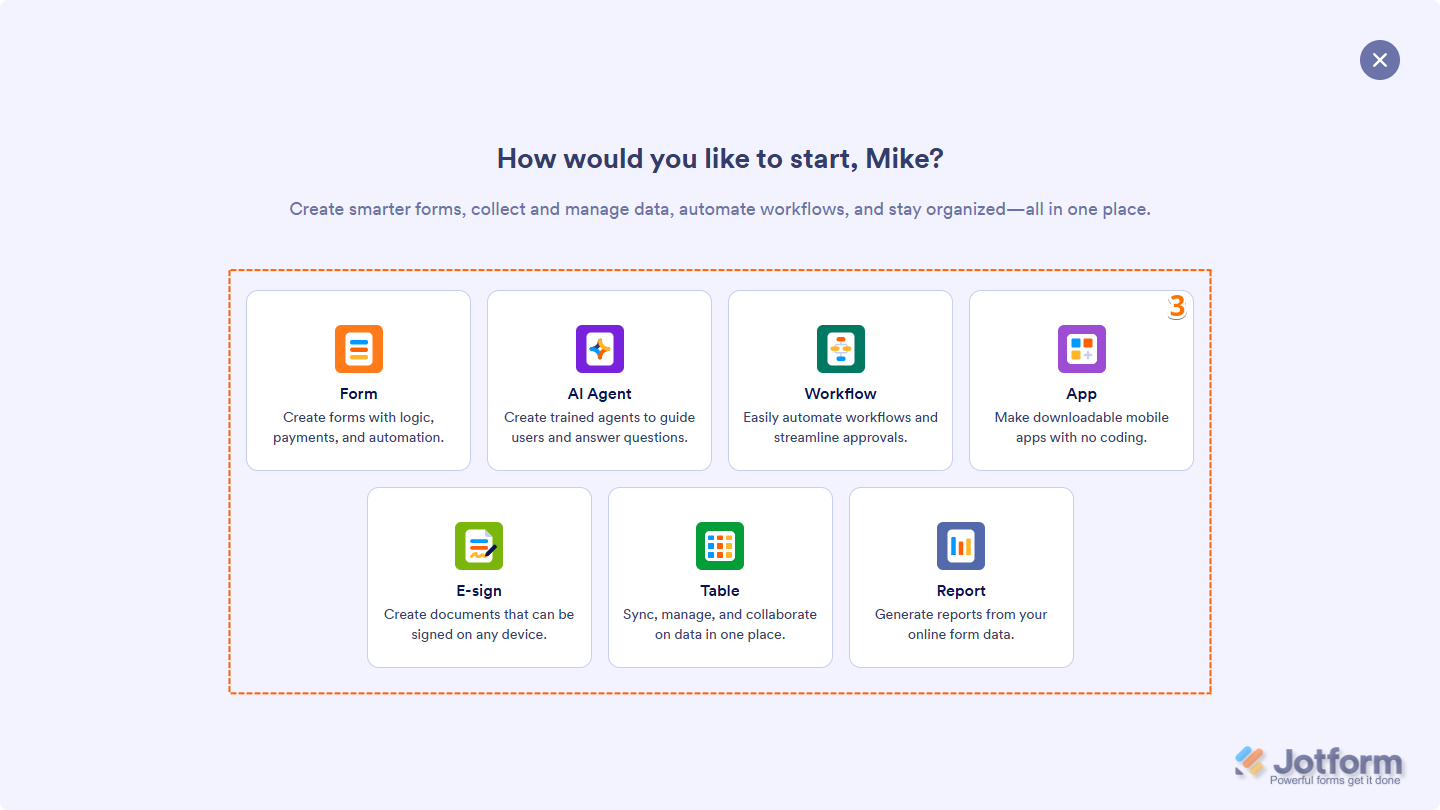
Task: Click "Create forms with logic" description
Action: click(359, 418)
